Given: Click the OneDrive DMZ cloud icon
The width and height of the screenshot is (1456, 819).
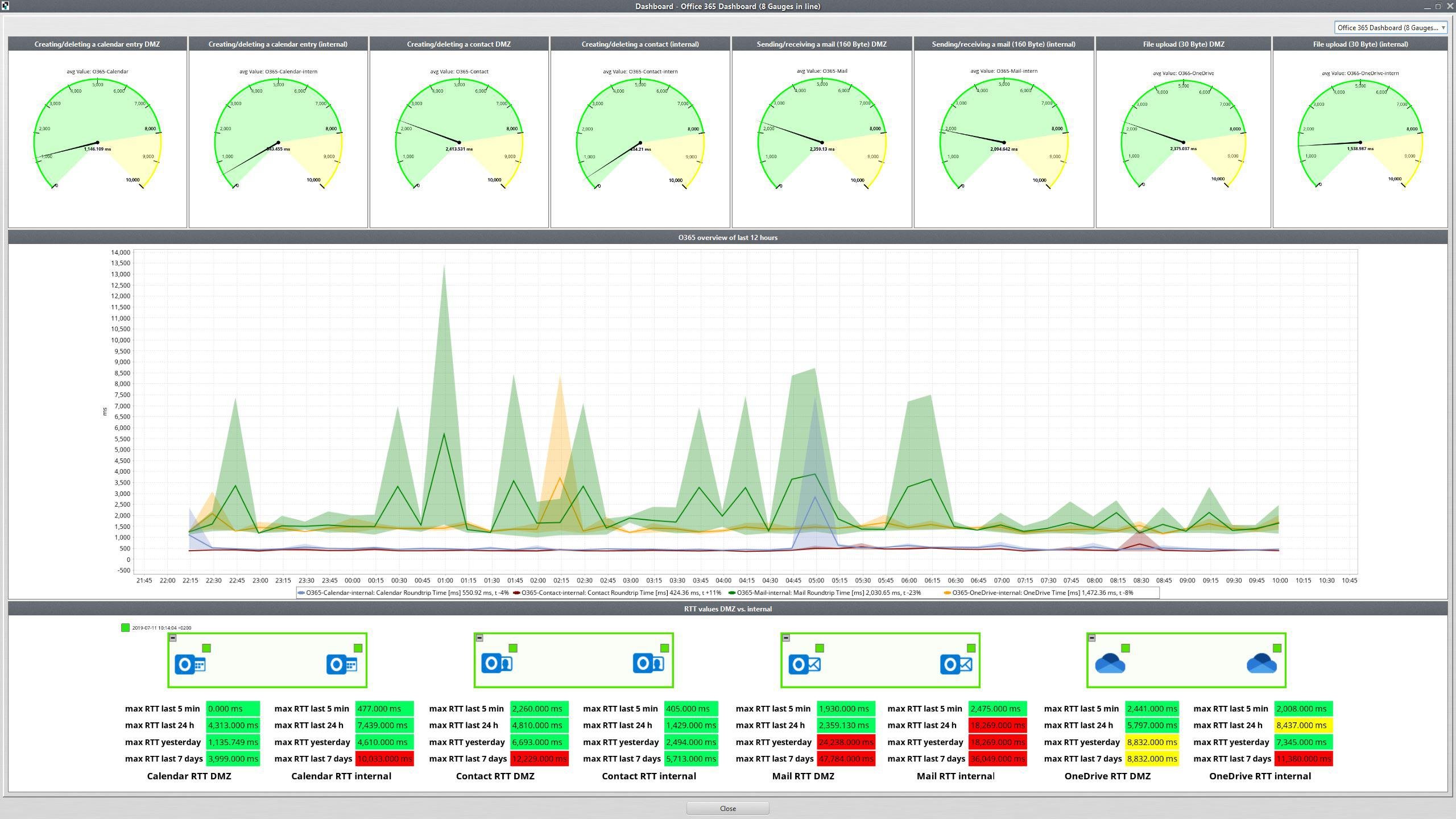Looking at the screenshot, I should click(x=1110, y=663).
